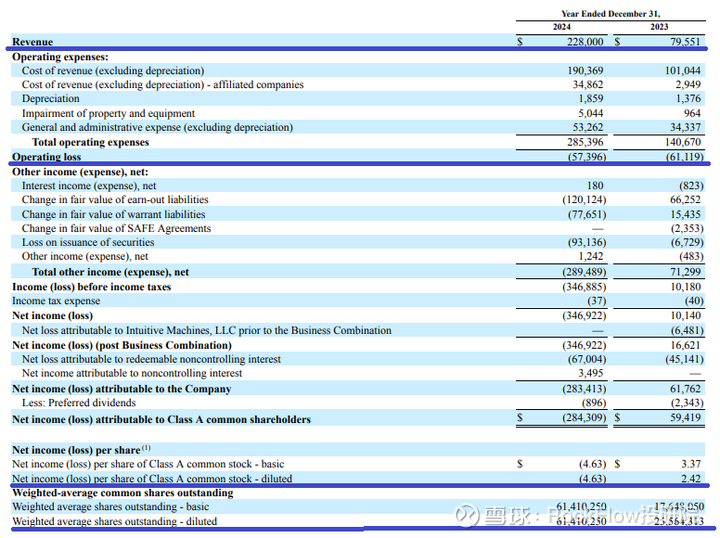Select the Year Ended December 31 heading

[610, 13]
